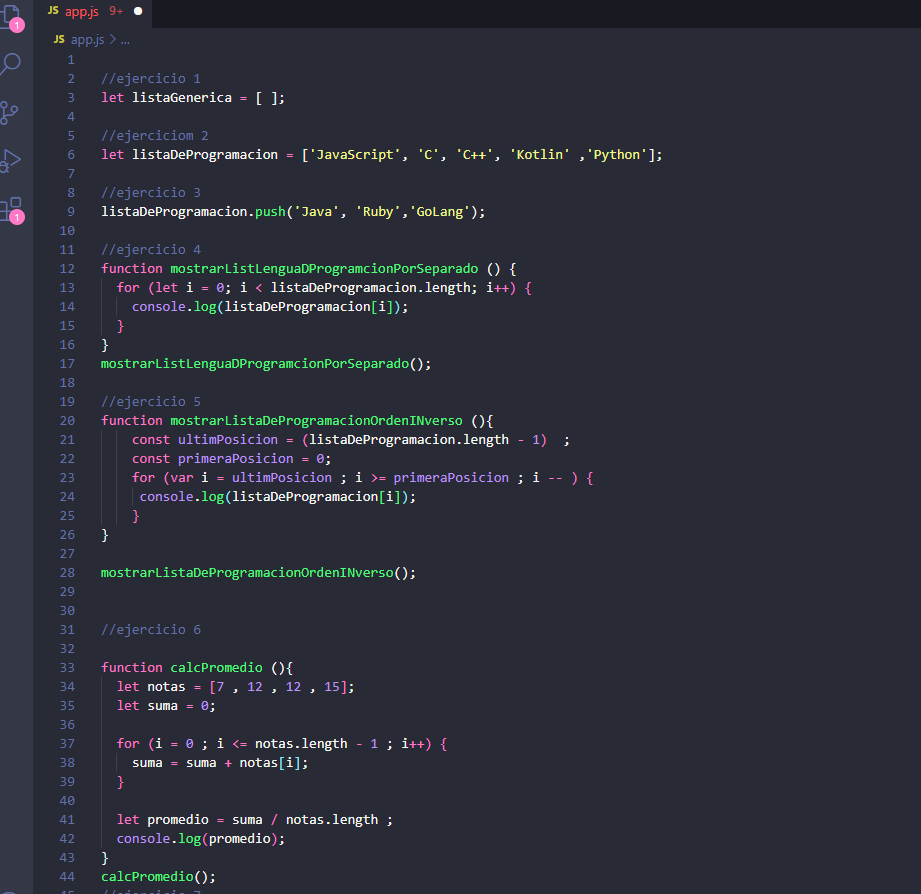921x894 pixels.
Task: Click the comment '//ejercicio 6'
Action: click(x=150, y=630)
